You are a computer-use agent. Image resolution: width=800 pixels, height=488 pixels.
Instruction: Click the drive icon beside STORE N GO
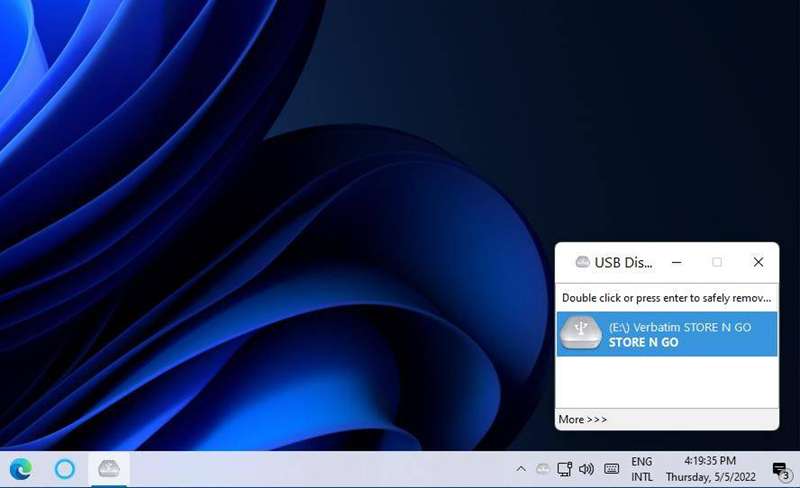(x=581, y=333)
